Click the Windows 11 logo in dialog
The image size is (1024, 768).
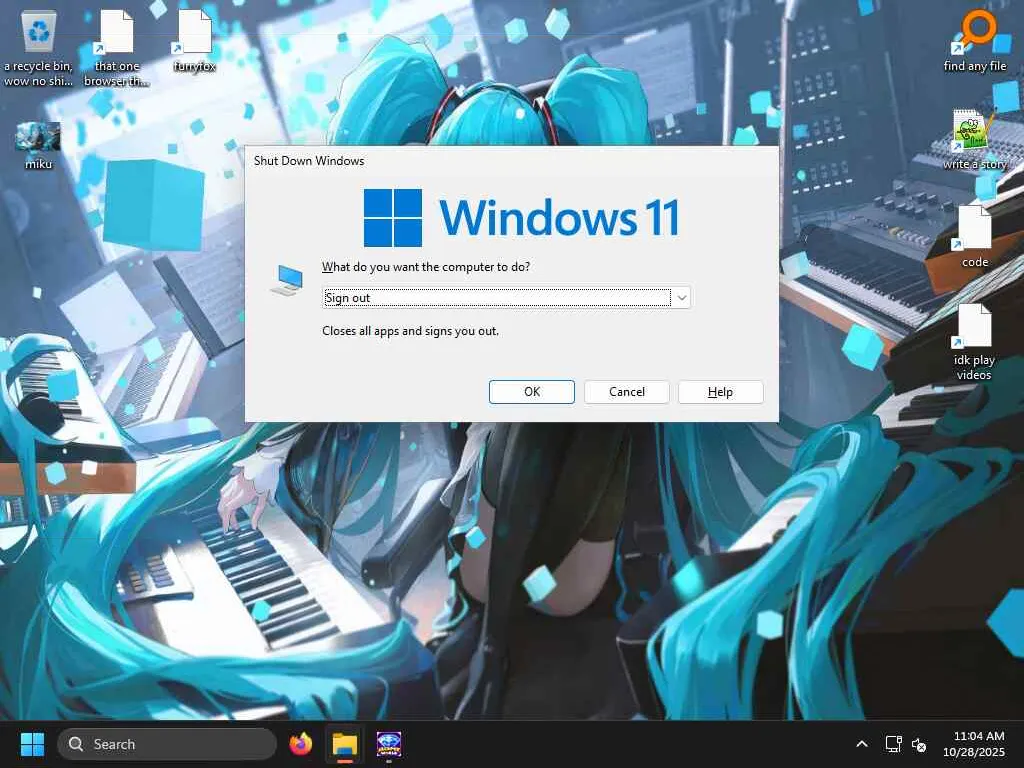pyautogui.click(x=521, y=217)
